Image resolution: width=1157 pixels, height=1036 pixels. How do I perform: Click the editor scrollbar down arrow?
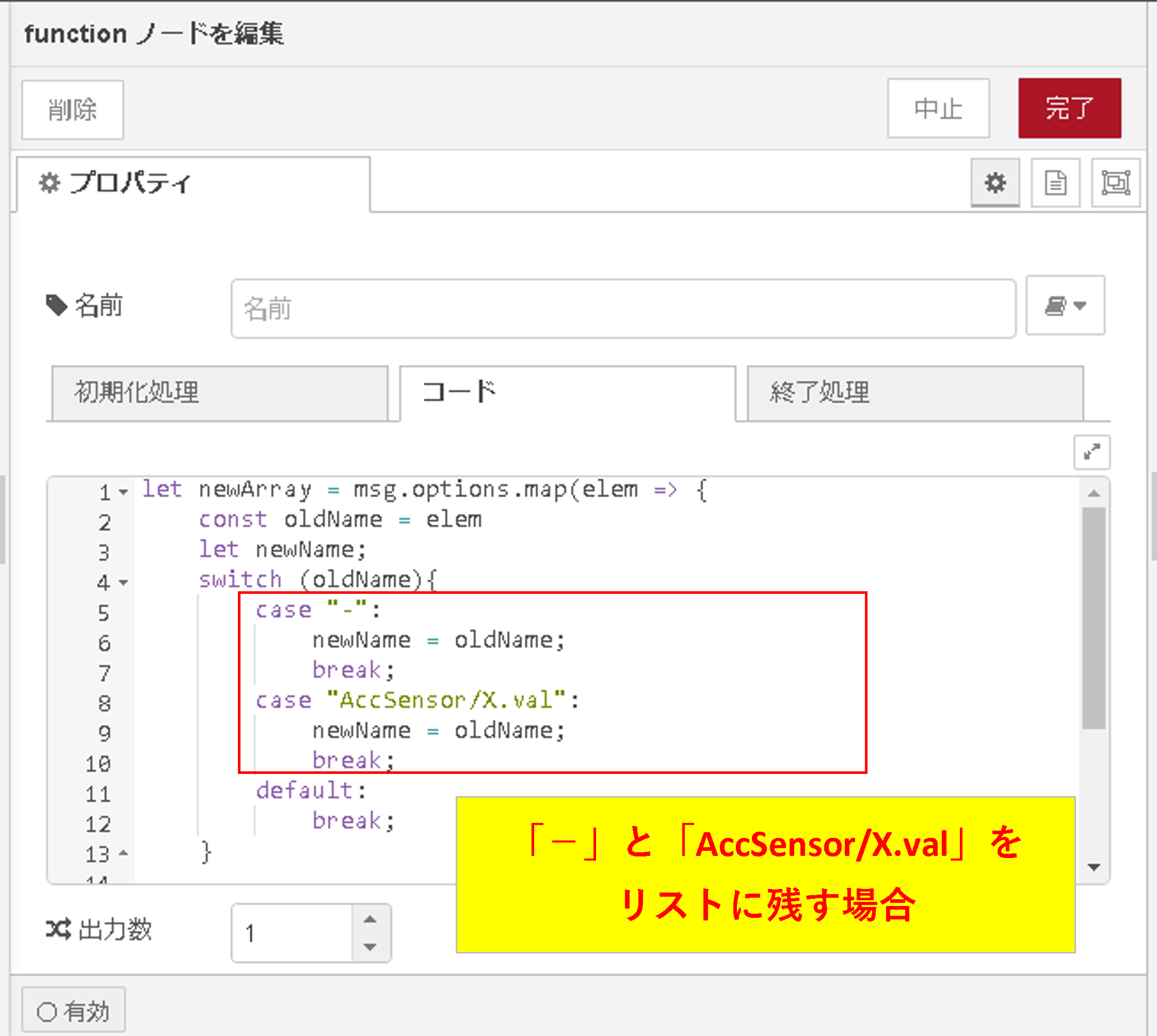(x=1093, y=867)
